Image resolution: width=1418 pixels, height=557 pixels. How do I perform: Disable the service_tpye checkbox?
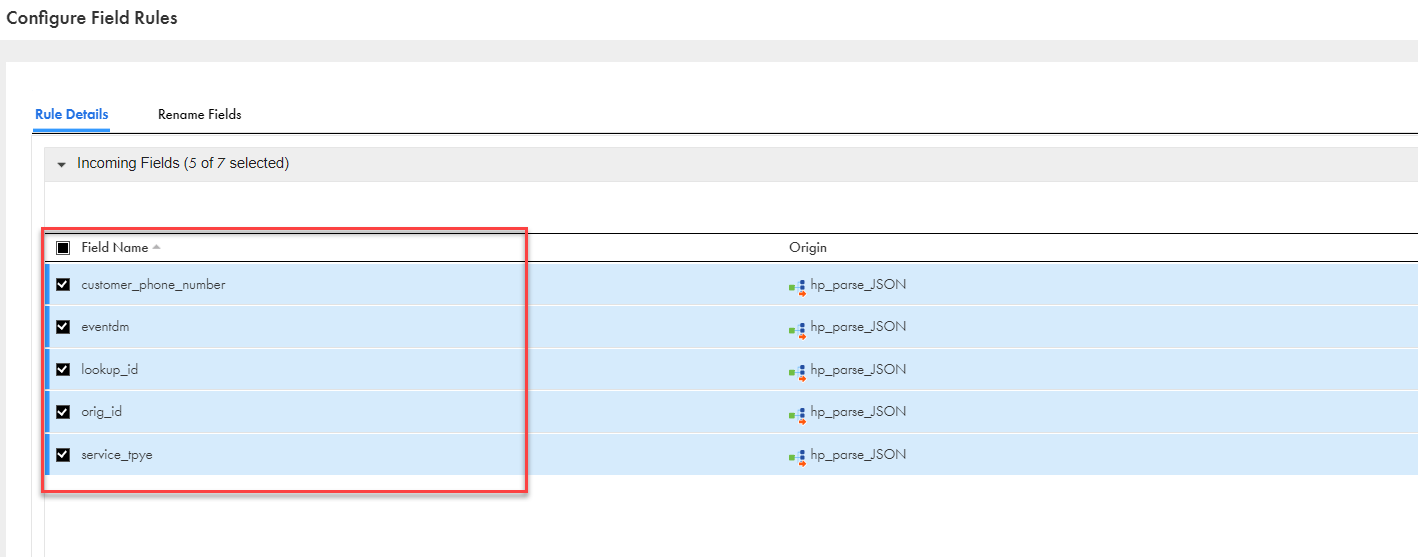click(63, 455)
